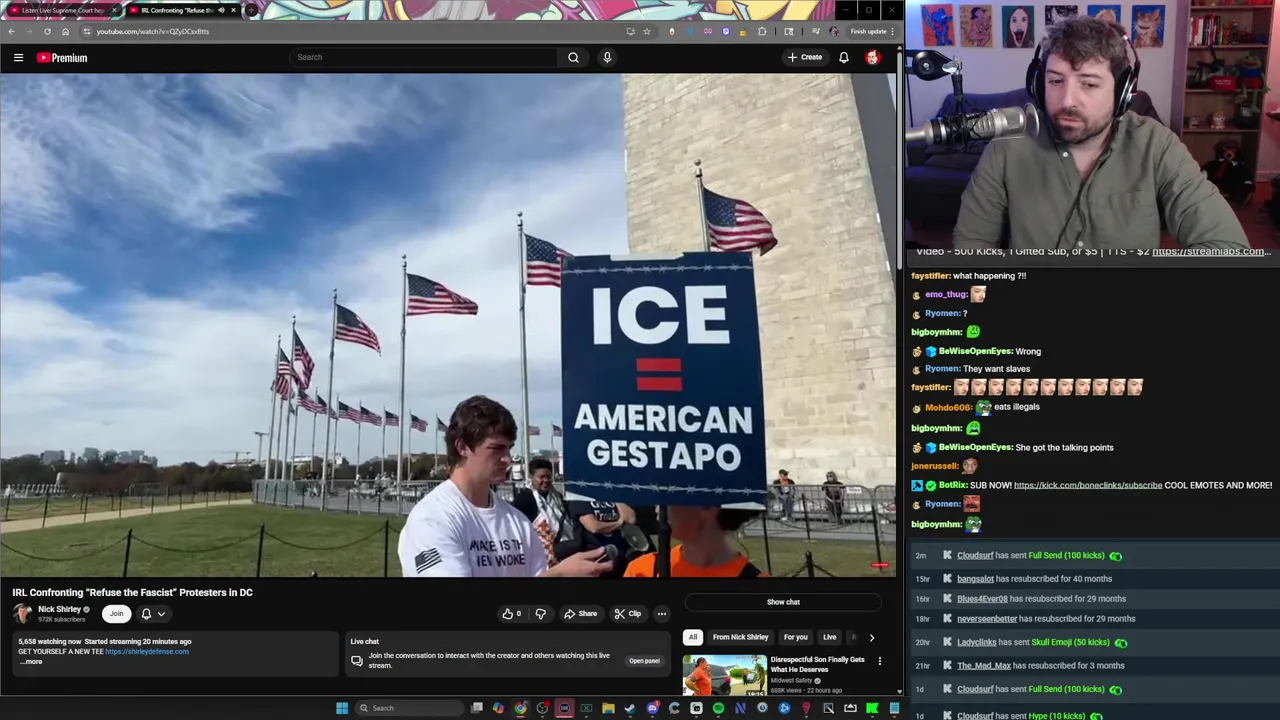Show more chips with right chevron

click(871, 637)
